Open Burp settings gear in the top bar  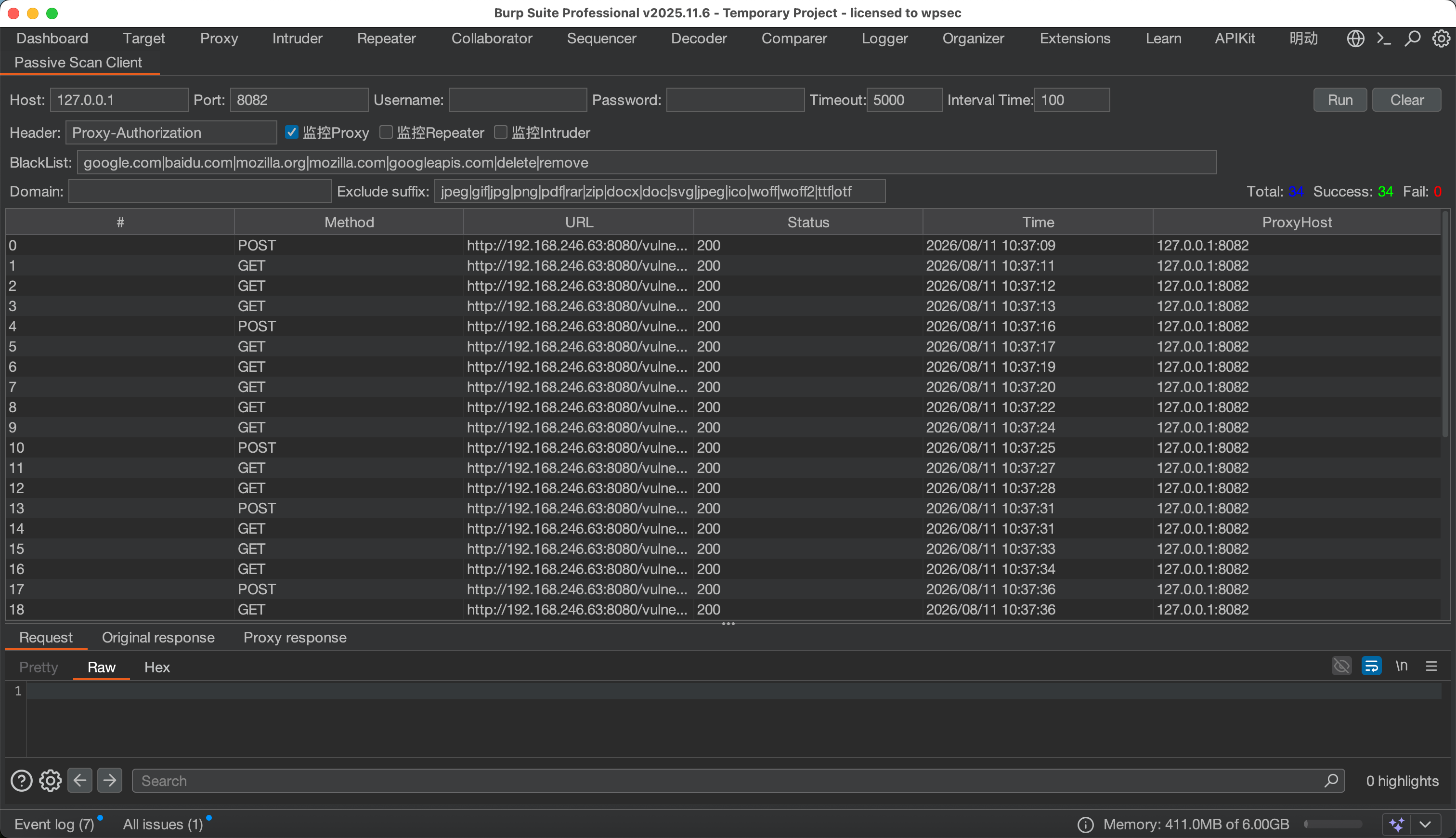[x=1441, y=39]
